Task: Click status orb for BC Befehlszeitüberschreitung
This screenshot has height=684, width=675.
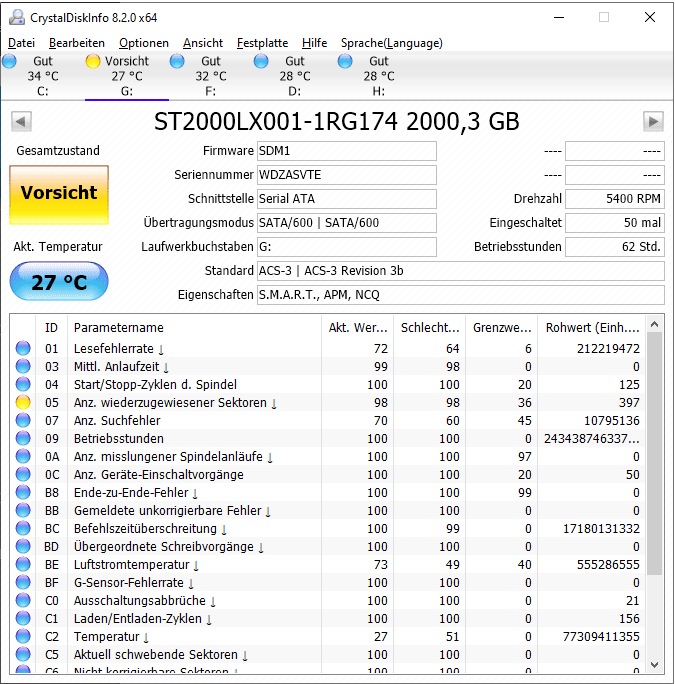Action: click(23, 528)
